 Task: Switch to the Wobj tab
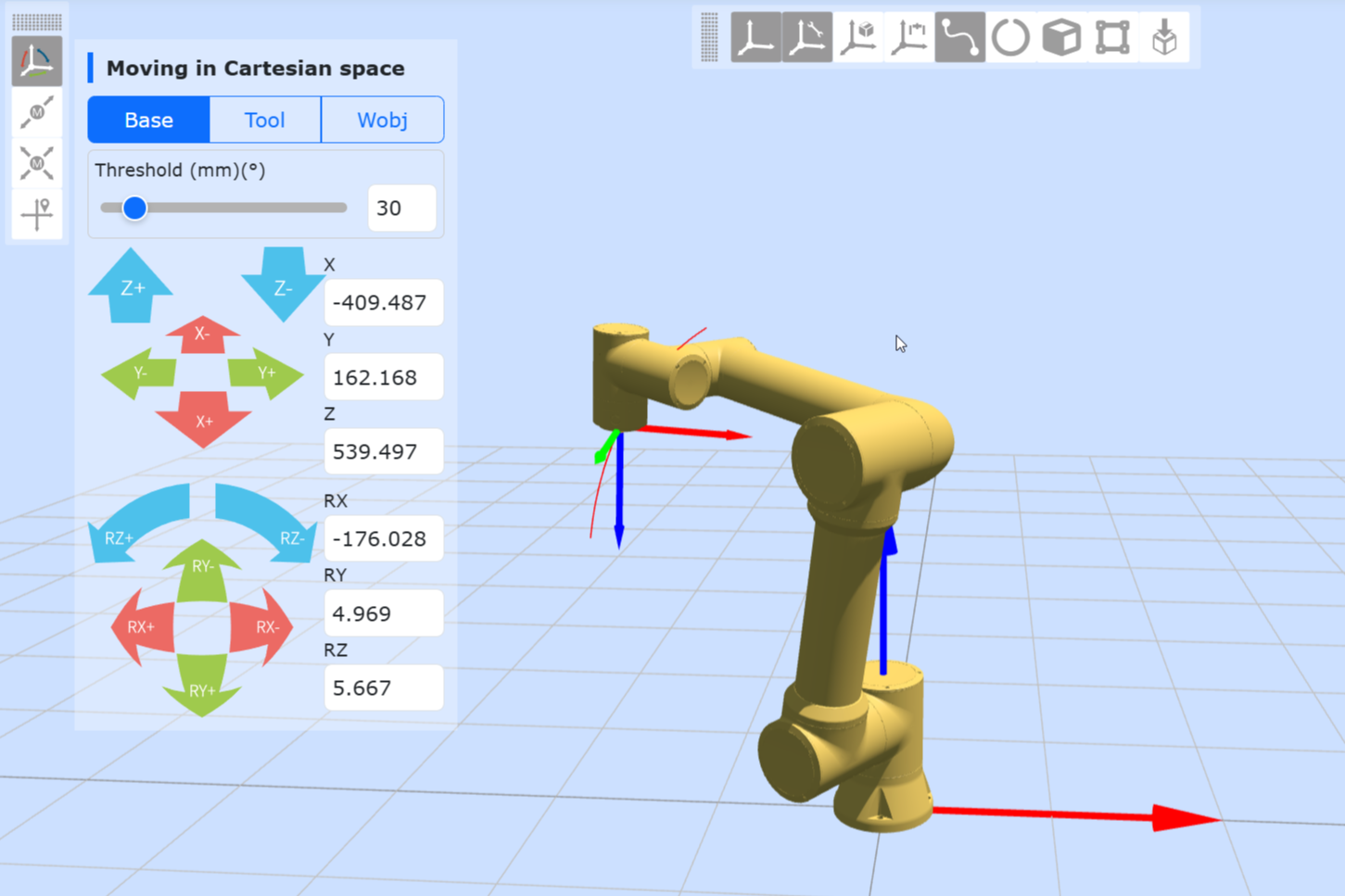382,120
